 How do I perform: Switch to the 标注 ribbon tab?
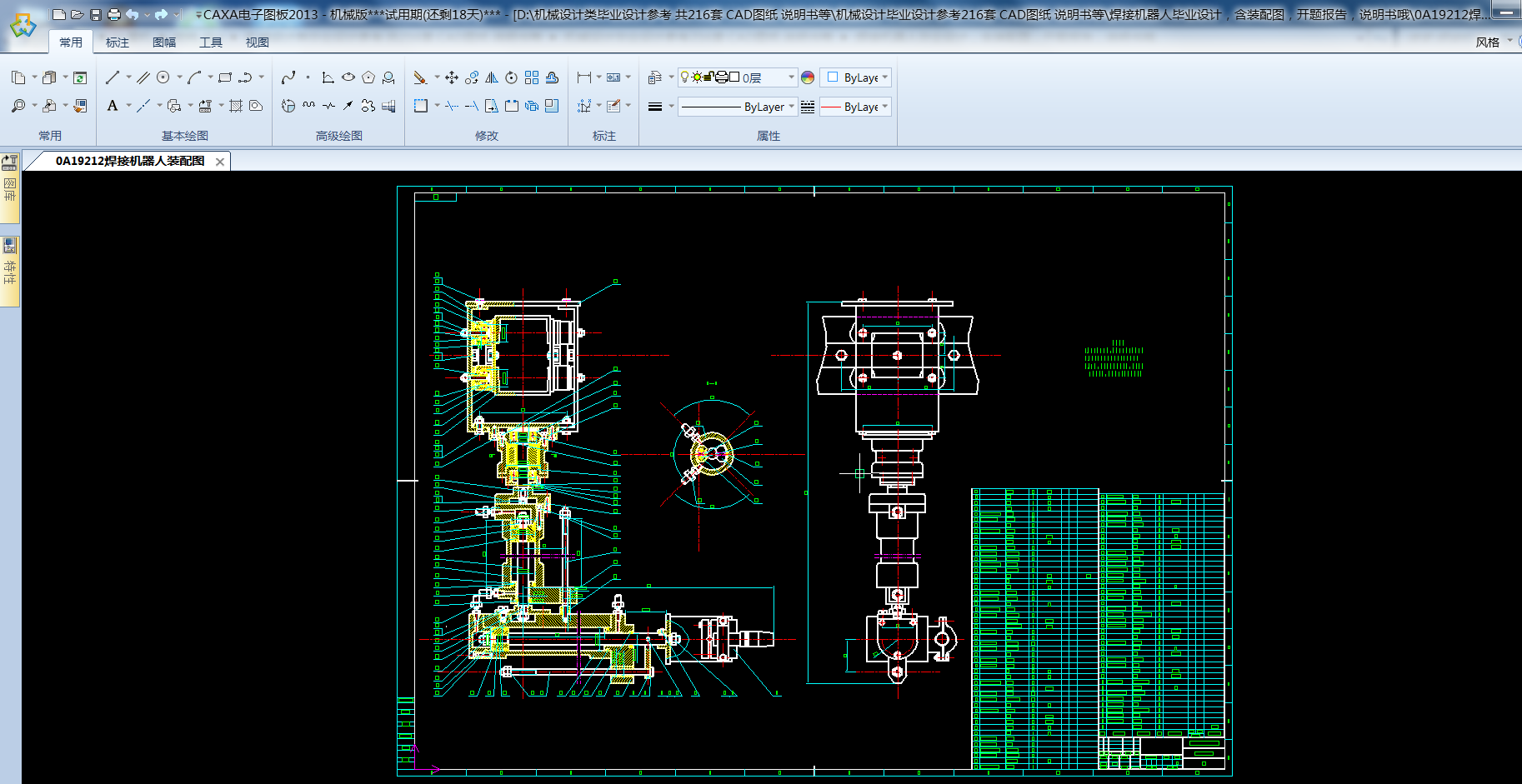[118, 42]
